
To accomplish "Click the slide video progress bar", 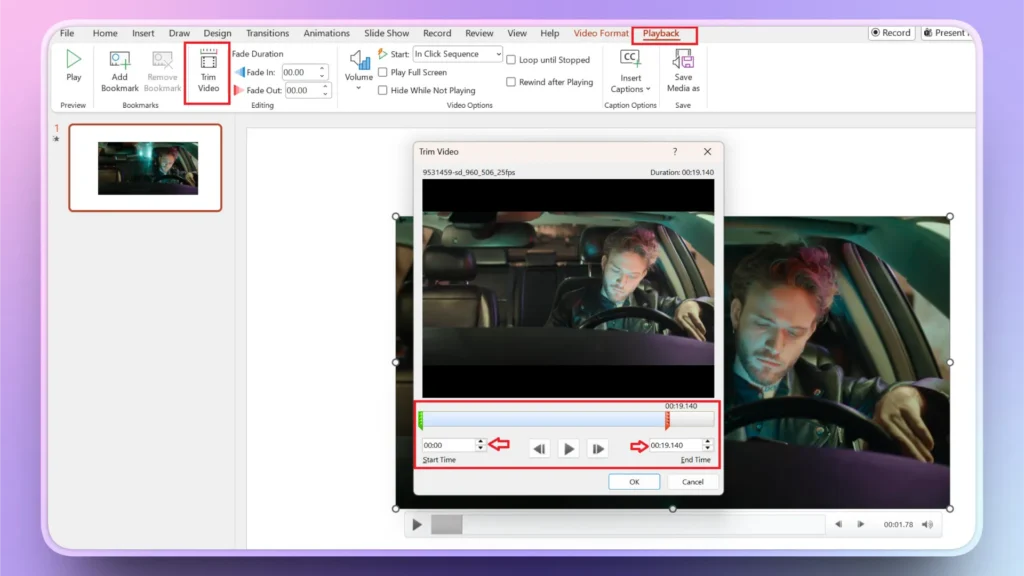I will pos(628,524).
